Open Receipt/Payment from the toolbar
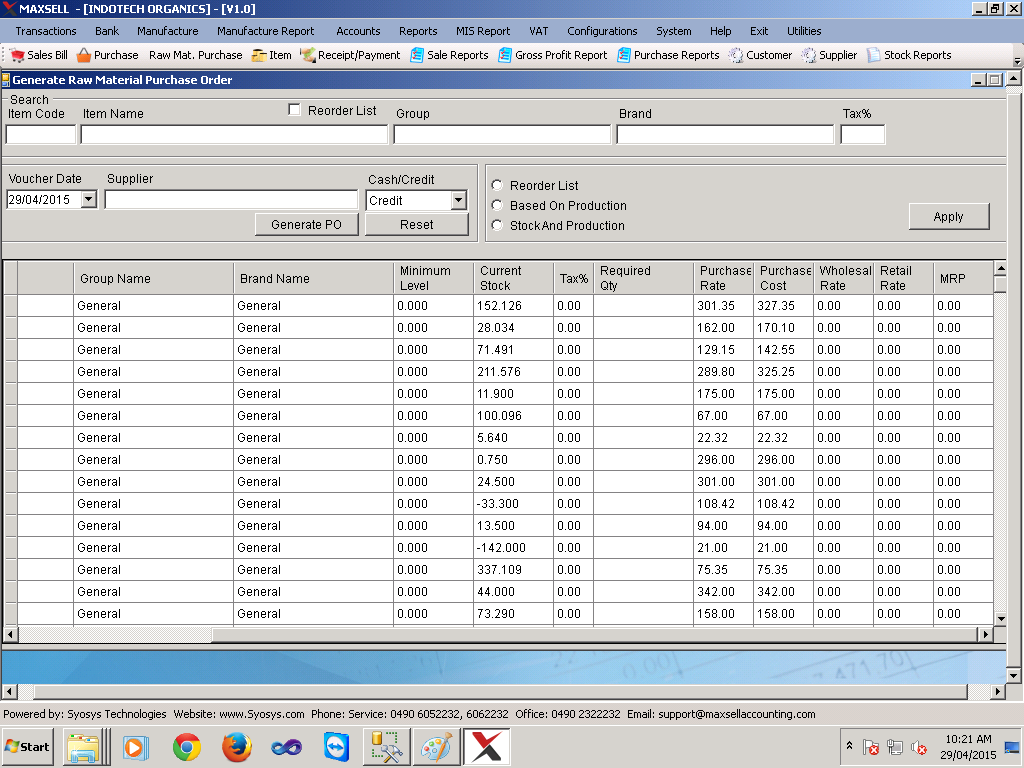1024x768 pixels. pos(308,56)
